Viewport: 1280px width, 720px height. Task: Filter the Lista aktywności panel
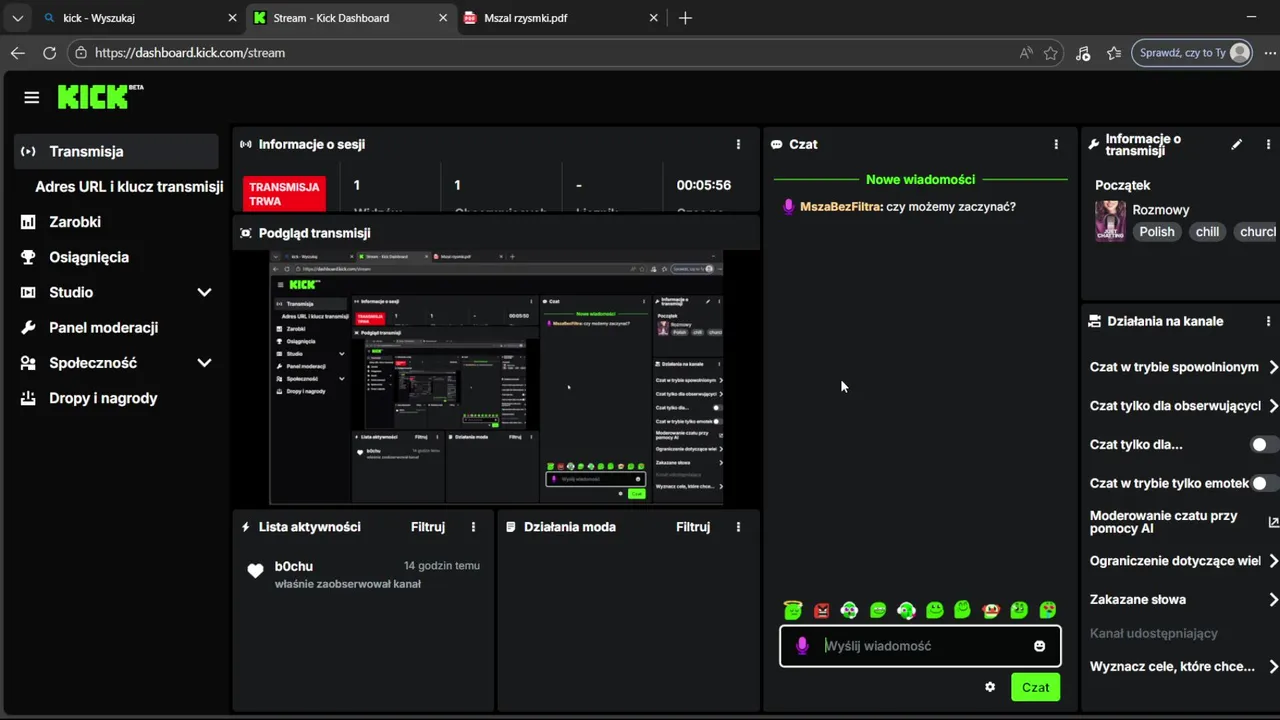click(x=428, y=527)
